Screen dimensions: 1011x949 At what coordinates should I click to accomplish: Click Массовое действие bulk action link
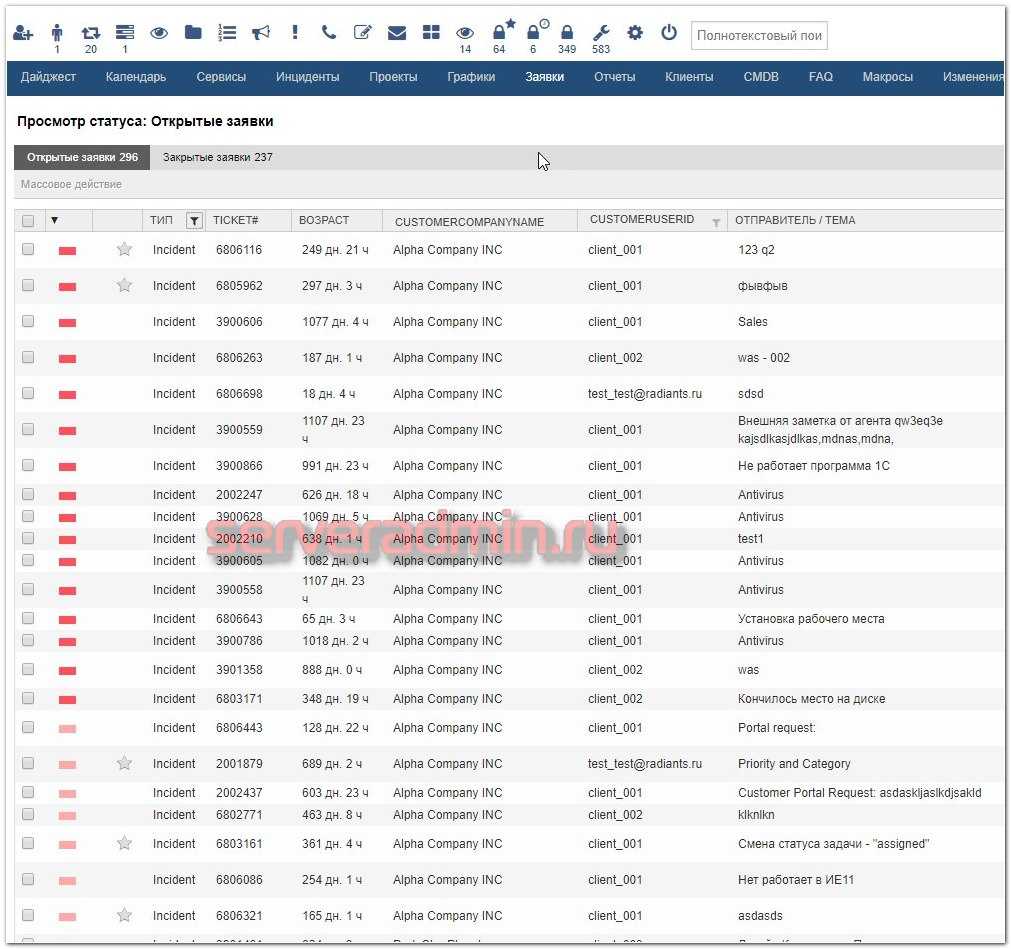click(x=71, y=184)
